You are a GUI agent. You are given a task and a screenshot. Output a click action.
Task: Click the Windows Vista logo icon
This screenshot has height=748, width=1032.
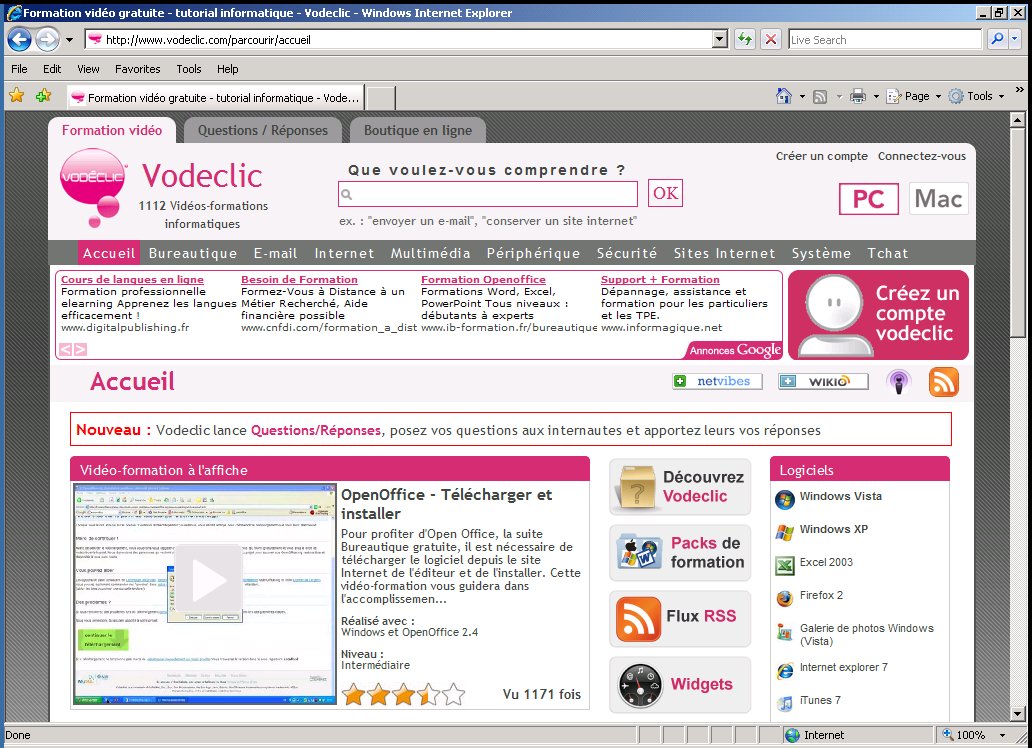[785, 500]
